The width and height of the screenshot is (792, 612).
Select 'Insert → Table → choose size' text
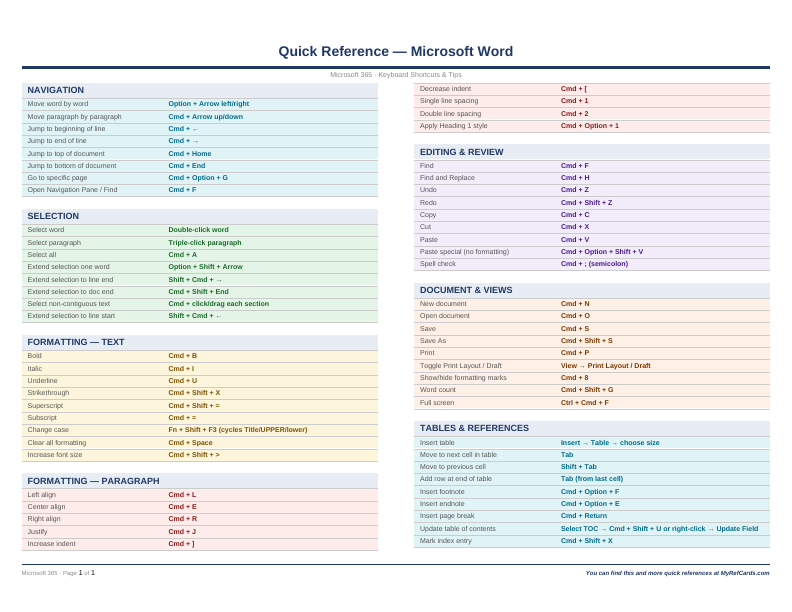coord(610,443)
